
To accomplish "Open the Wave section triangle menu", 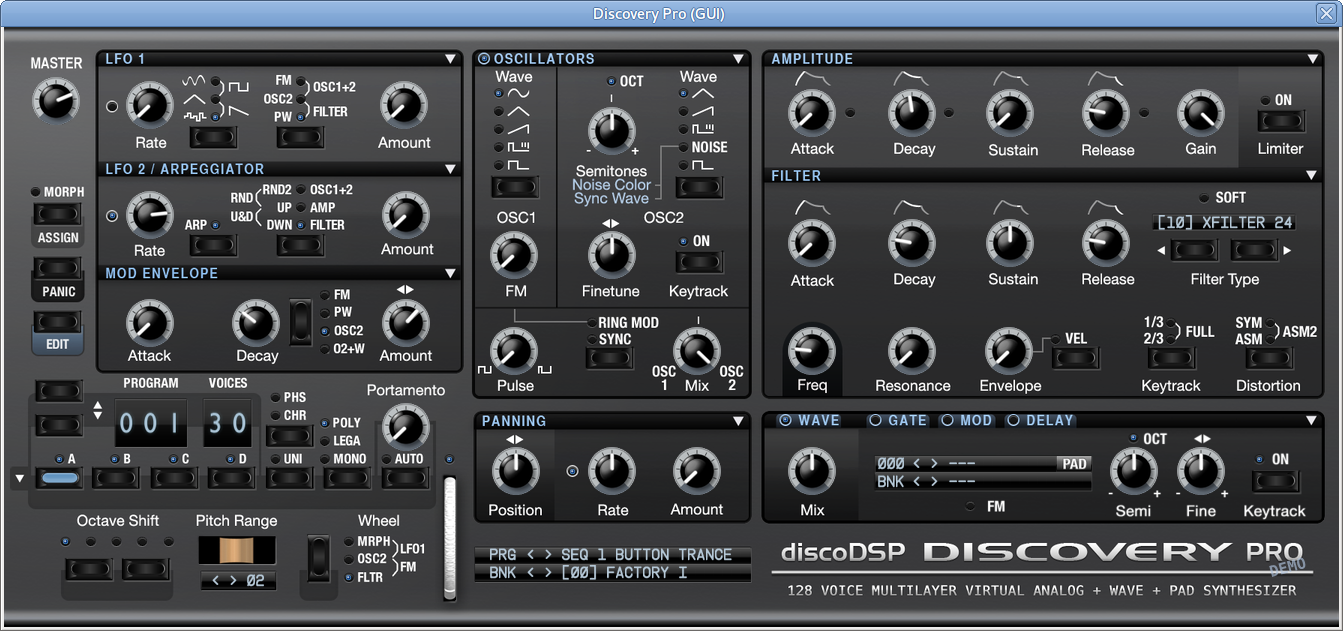I will (x=1312, y=421).
